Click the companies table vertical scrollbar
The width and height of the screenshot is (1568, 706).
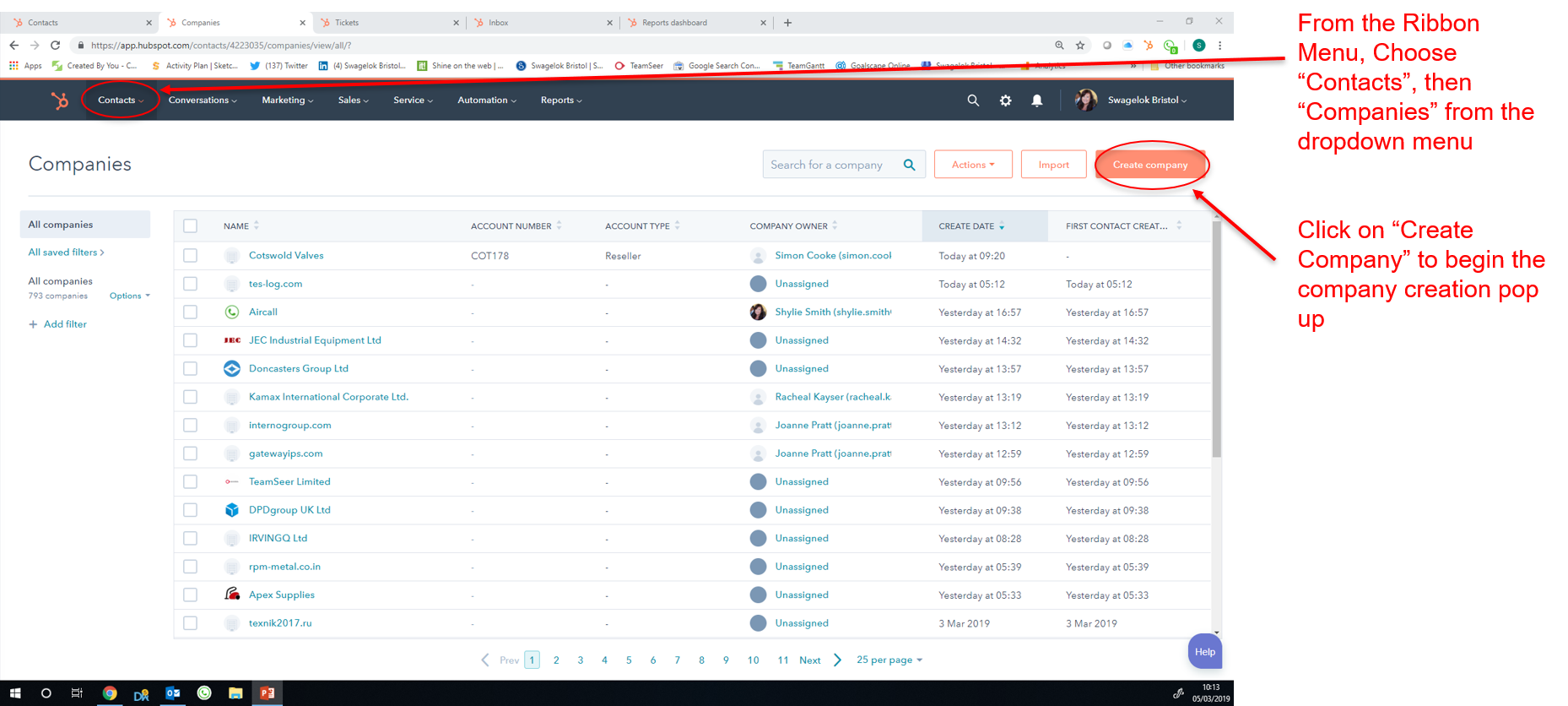(x=1216, y=338)
